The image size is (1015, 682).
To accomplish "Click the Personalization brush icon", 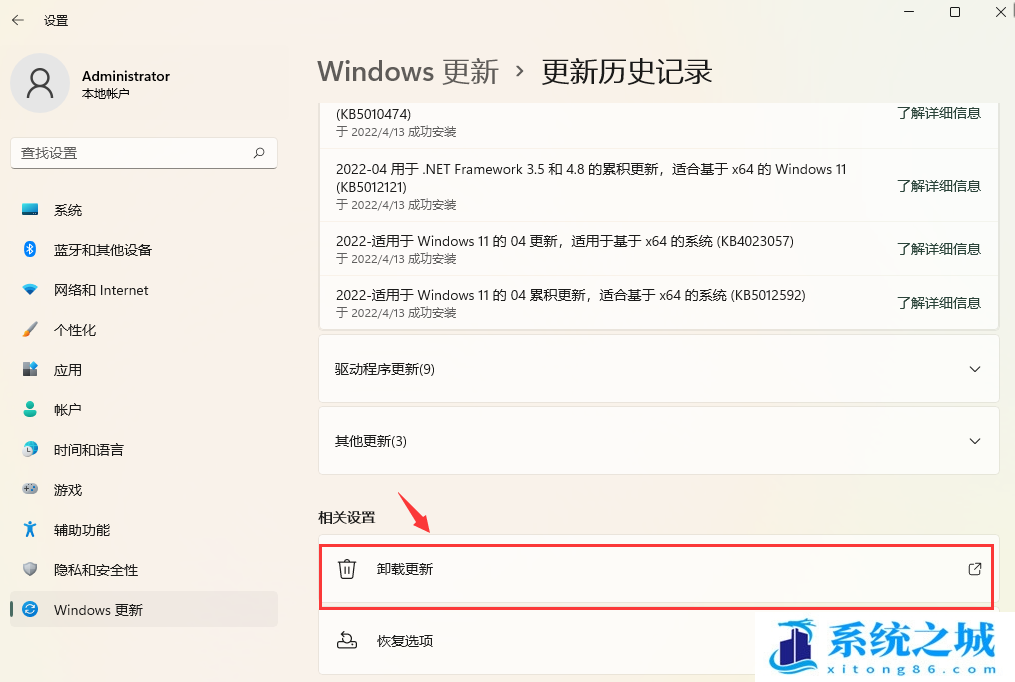I will coord(30,330).
